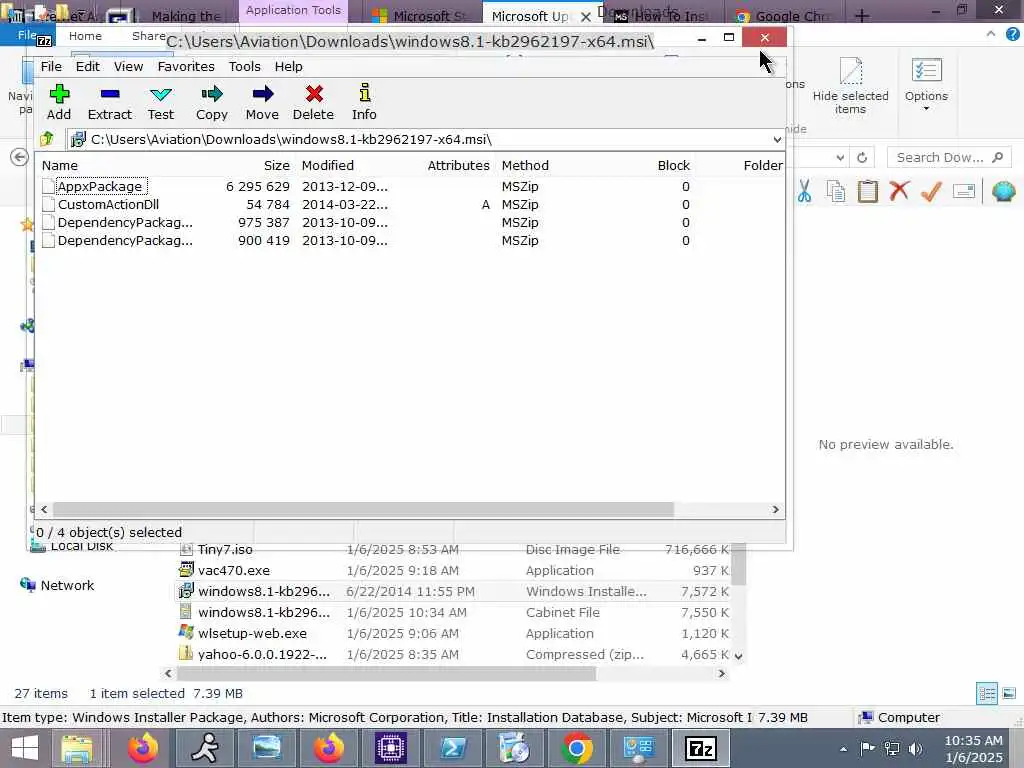Click the red Delete icon in 7-Zip

(x=313, y=102)
